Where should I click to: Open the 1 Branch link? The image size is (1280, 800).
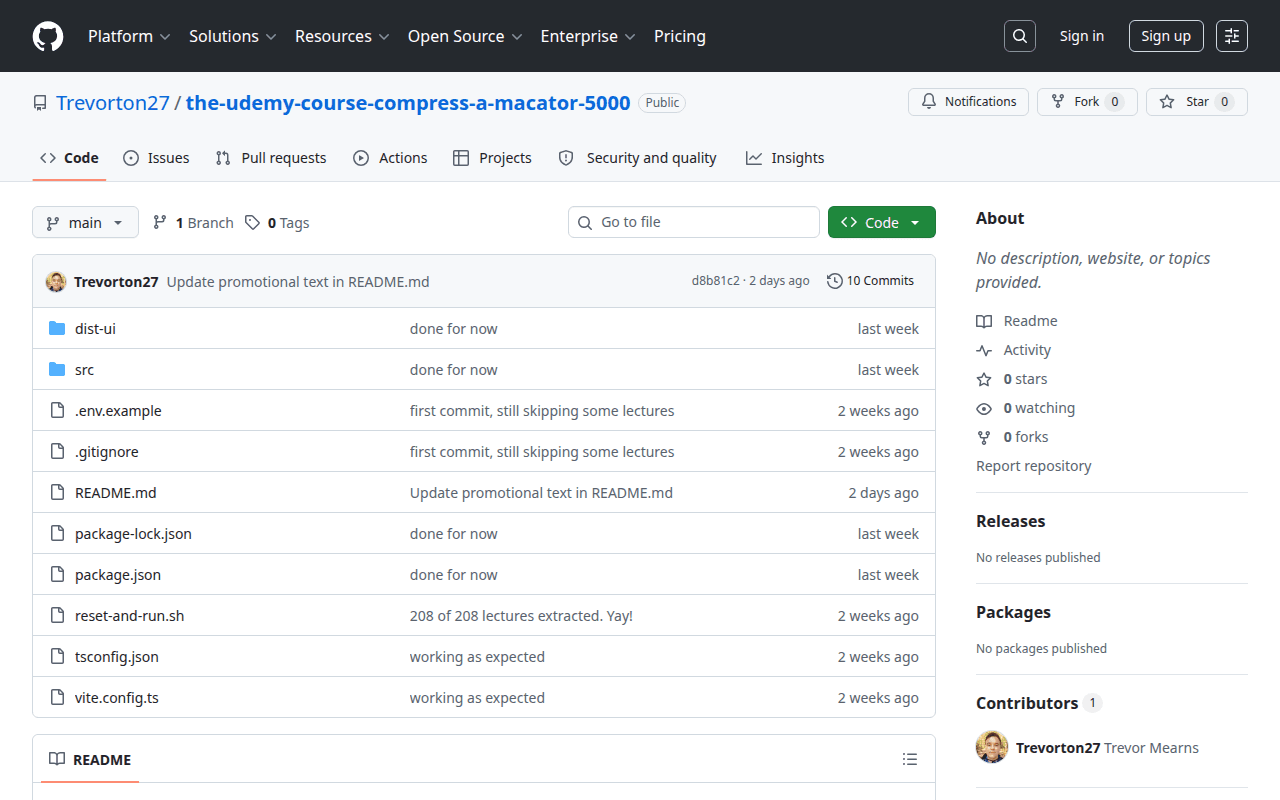click(193, 222)
